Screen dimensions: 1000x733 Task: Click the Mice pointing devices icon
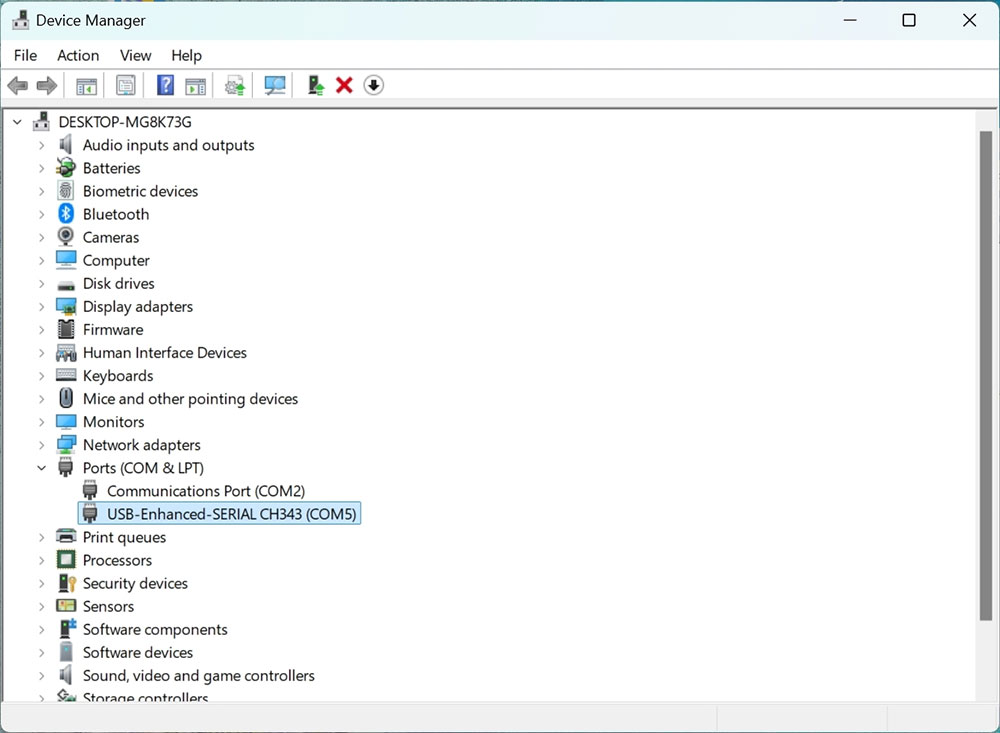tap(66, 398)
